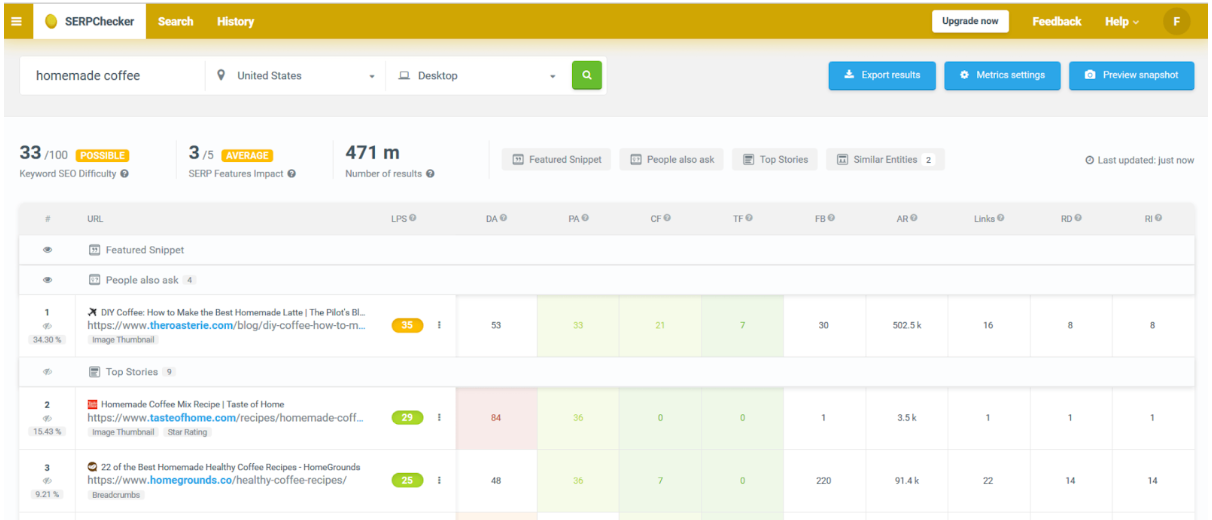Select the Featured Snippet feature chip
Image resolution: width=1212 pixels, height=520 pixels.
point(557,159)
